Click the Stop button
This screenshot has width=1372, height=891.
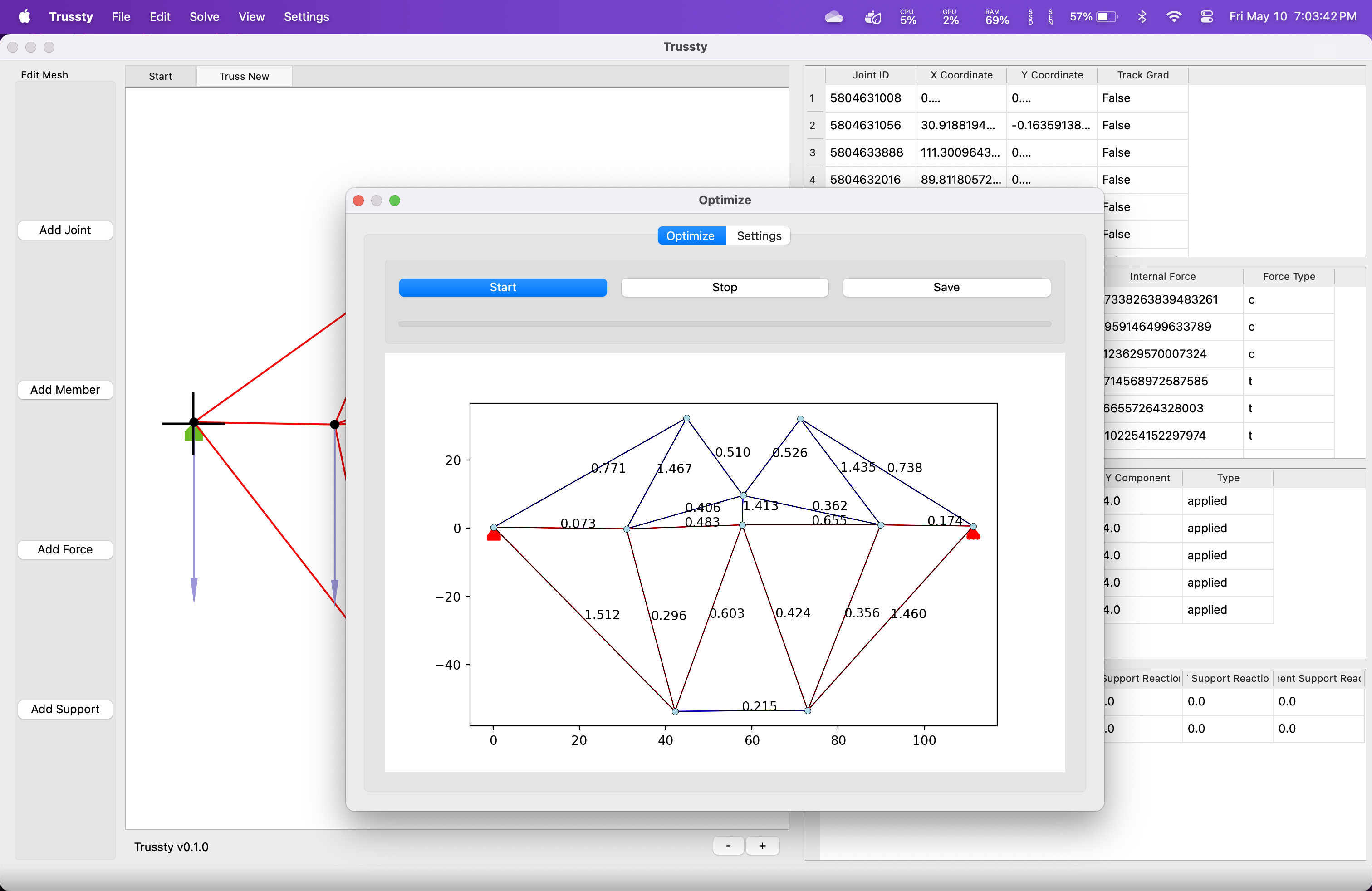click(x=725, y=287)
